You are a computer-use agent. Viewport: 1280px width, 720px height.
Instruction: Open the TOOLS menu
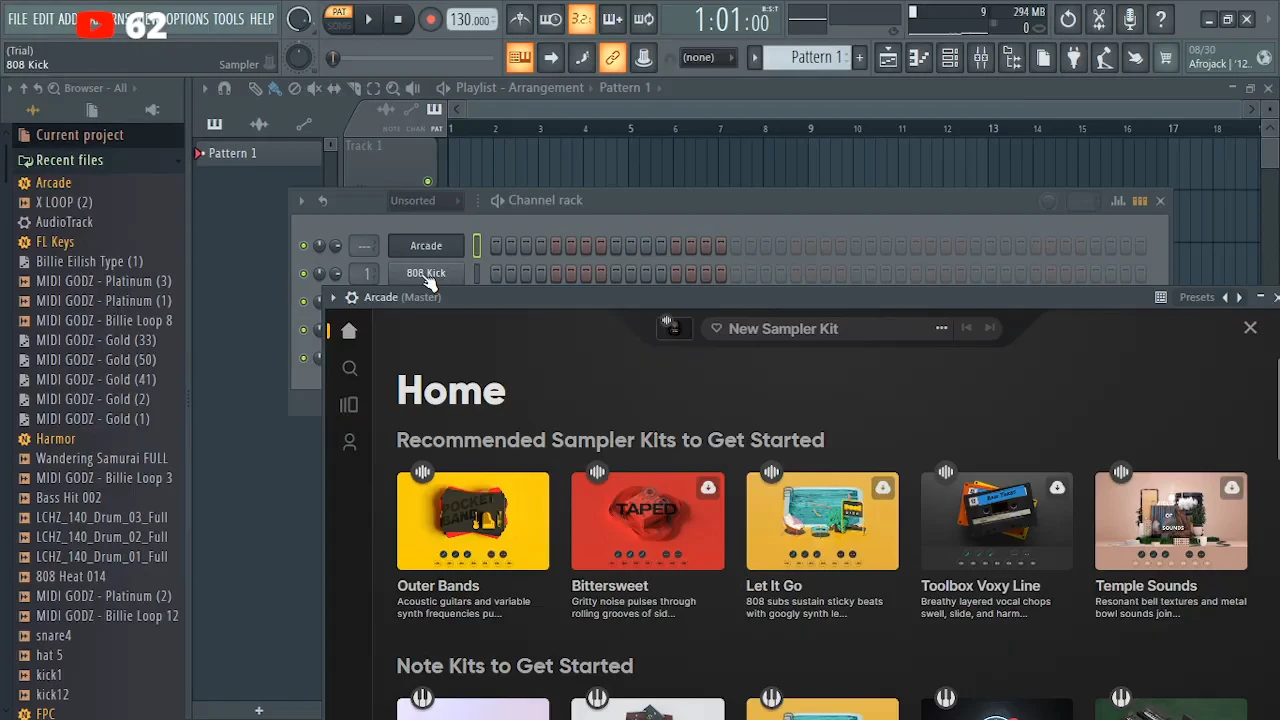[x=228, y=19]
